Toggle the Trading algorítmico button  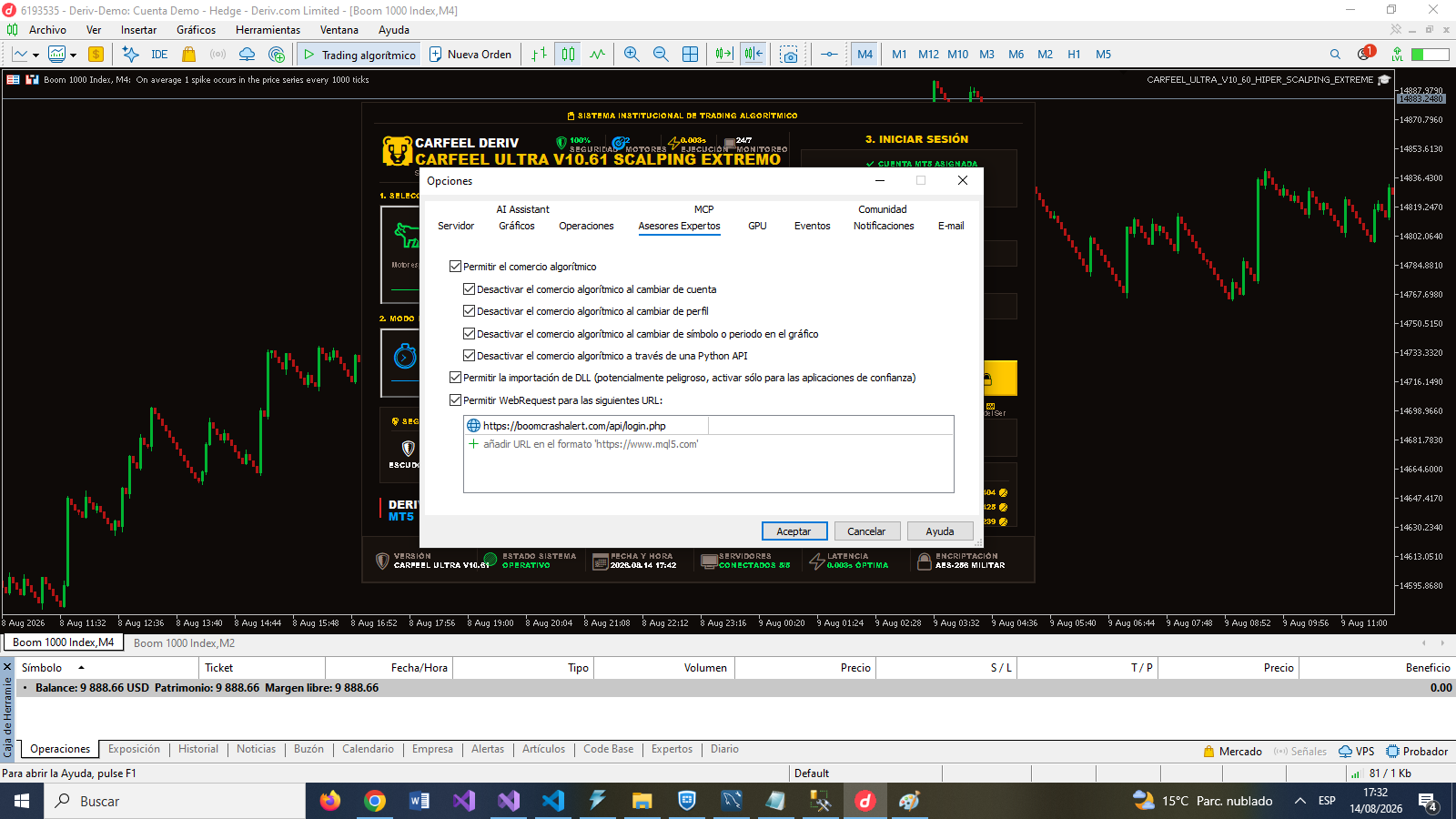[359, 55]
